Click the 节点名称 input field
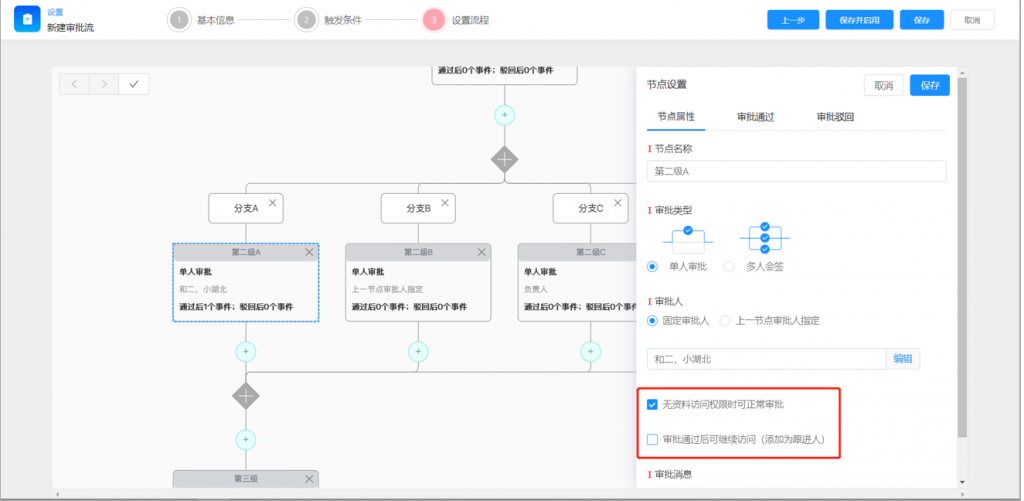 pyautogui.click(x=796, y=171)
